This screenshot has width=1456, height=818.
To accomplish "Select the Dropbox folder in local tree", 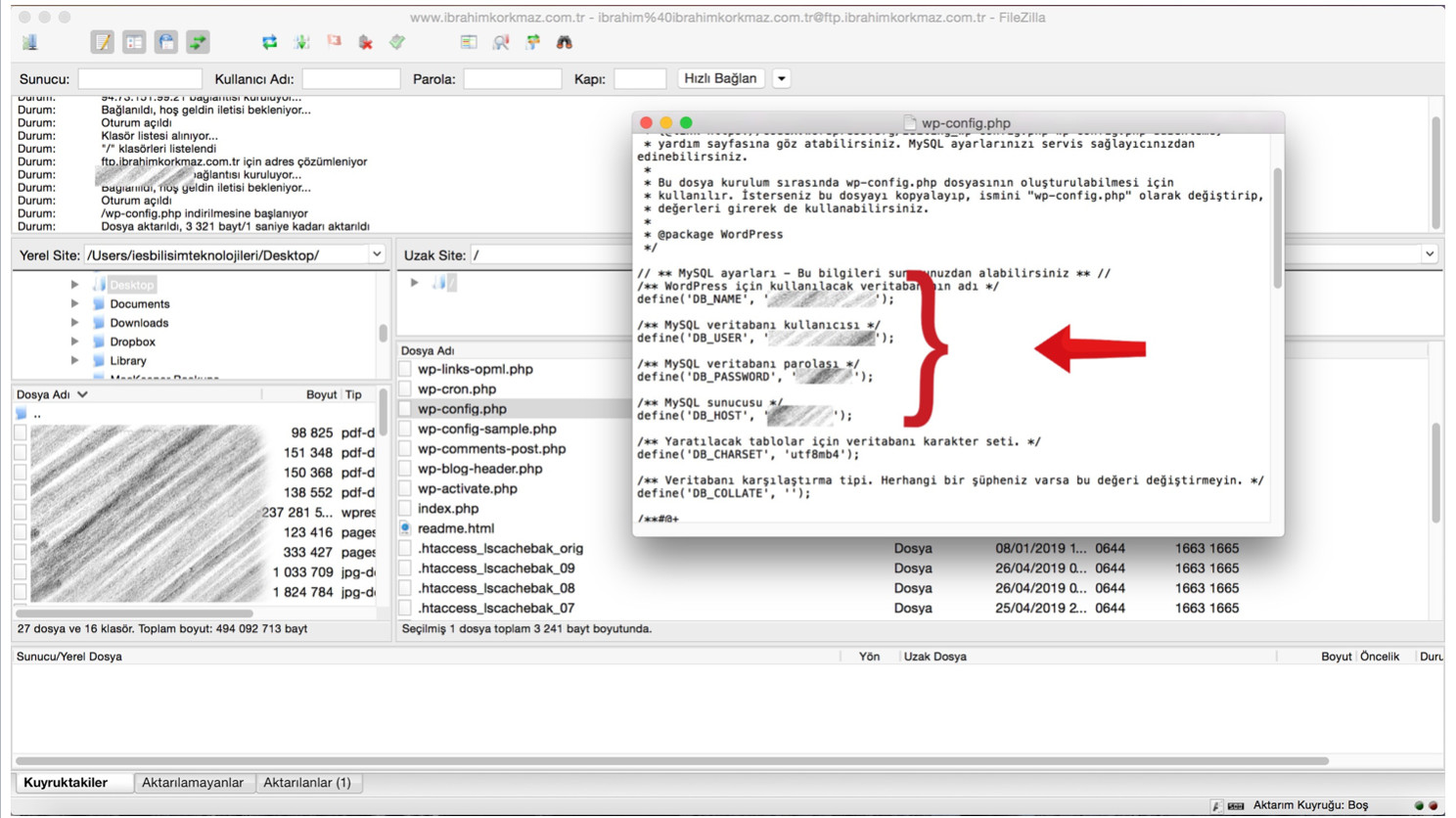I will 133,341.
